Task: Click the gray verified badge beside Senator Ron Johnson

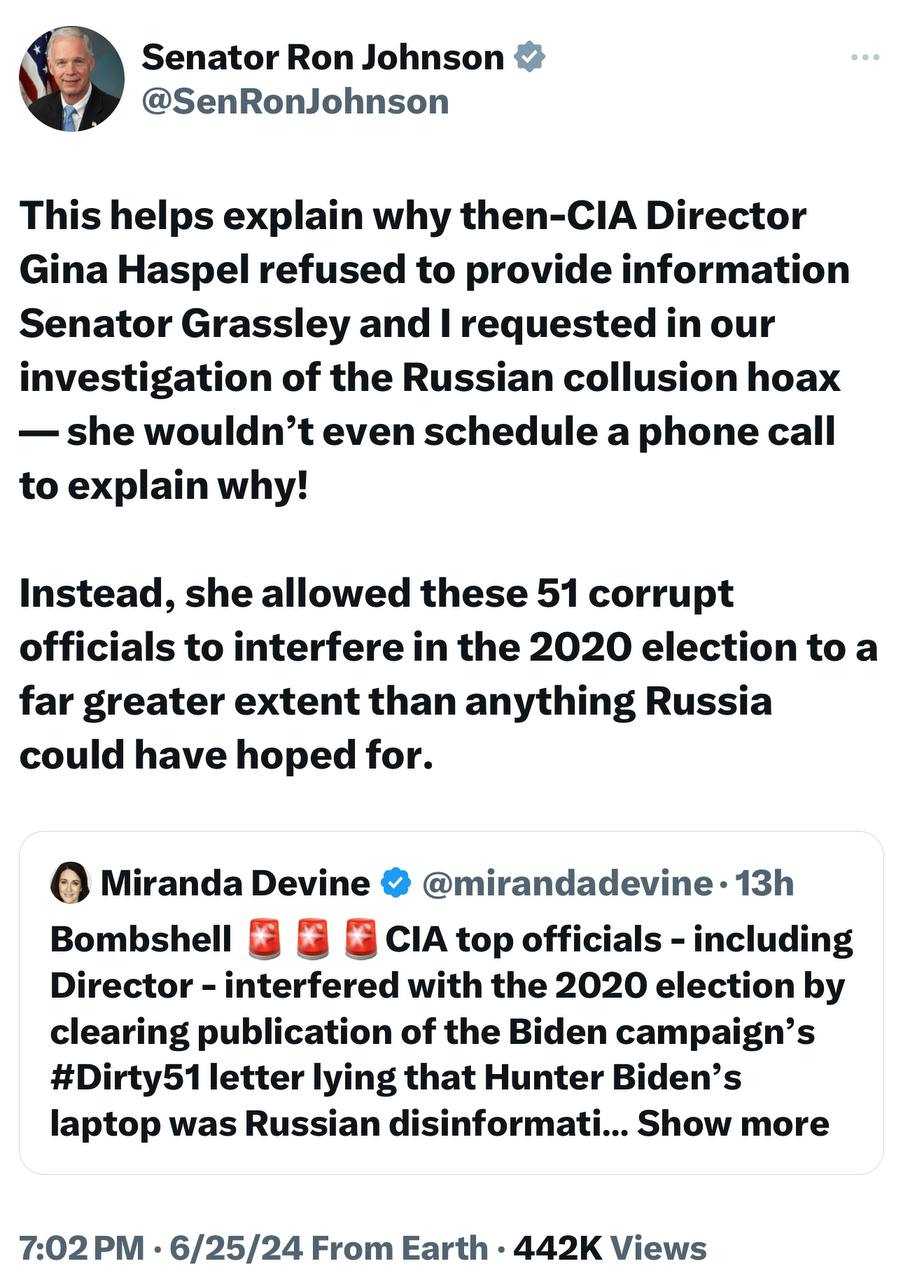Action: pyautogui.click(x=529, y=58)
